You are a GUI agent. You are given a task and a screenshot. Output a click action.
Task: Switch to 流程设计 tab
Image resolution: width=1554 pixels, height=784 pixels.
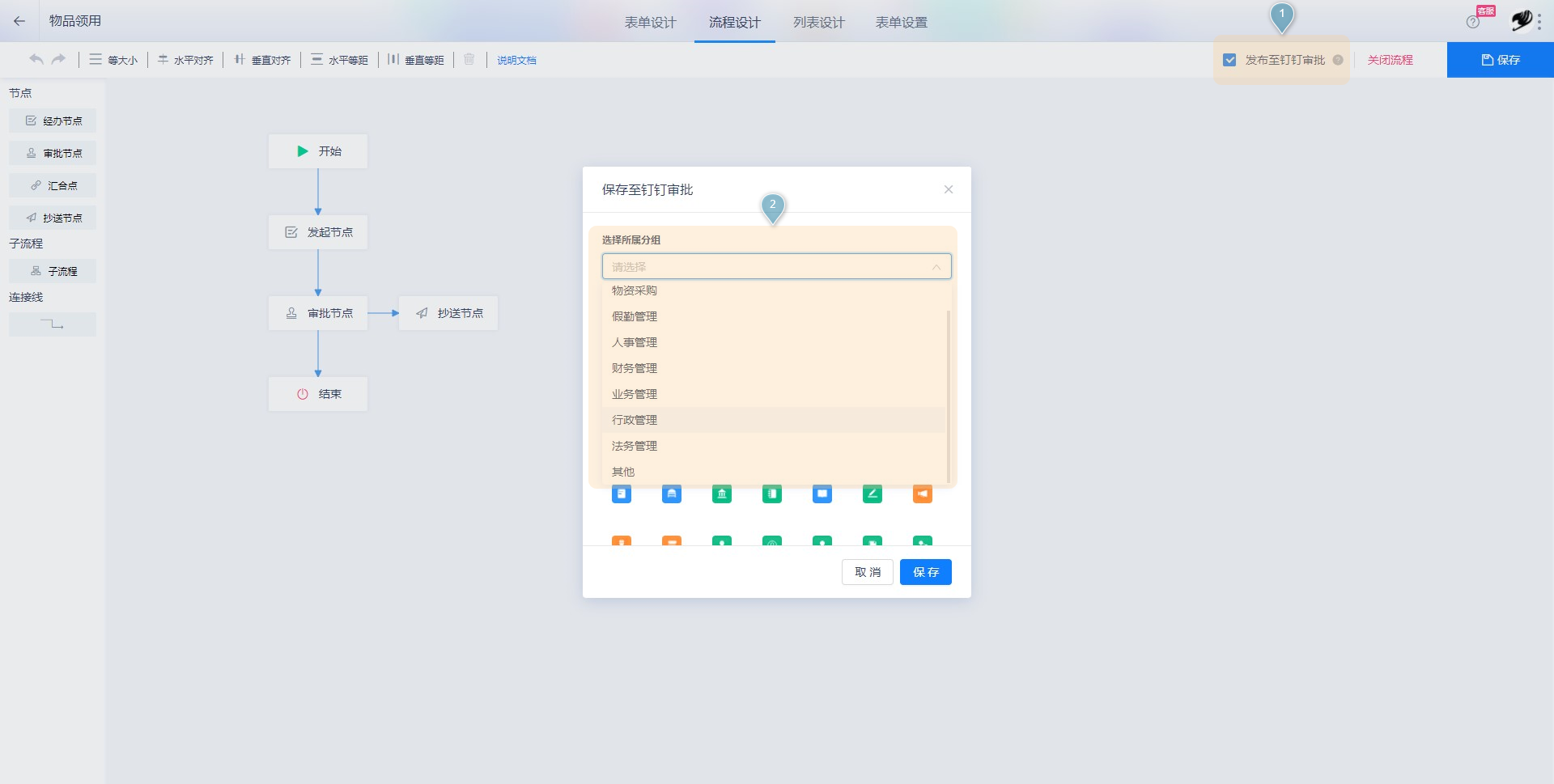(x=735, y=23)
